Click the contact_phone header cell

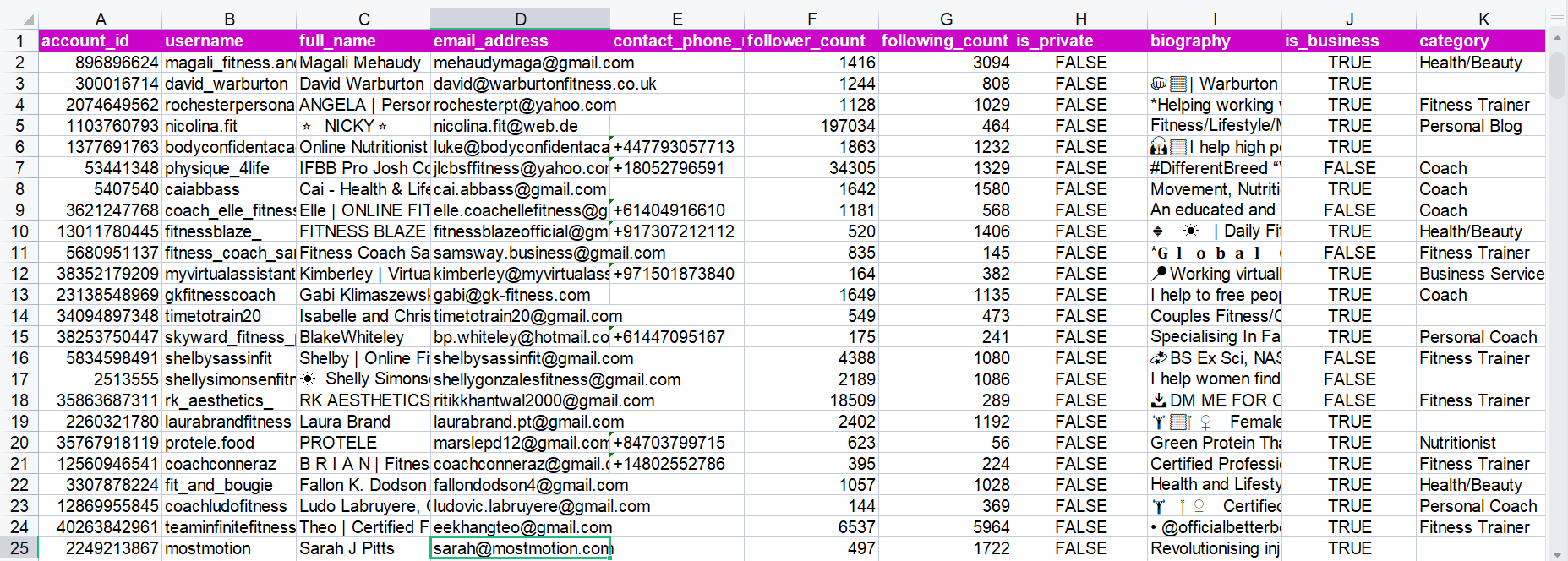click(677, 41)
